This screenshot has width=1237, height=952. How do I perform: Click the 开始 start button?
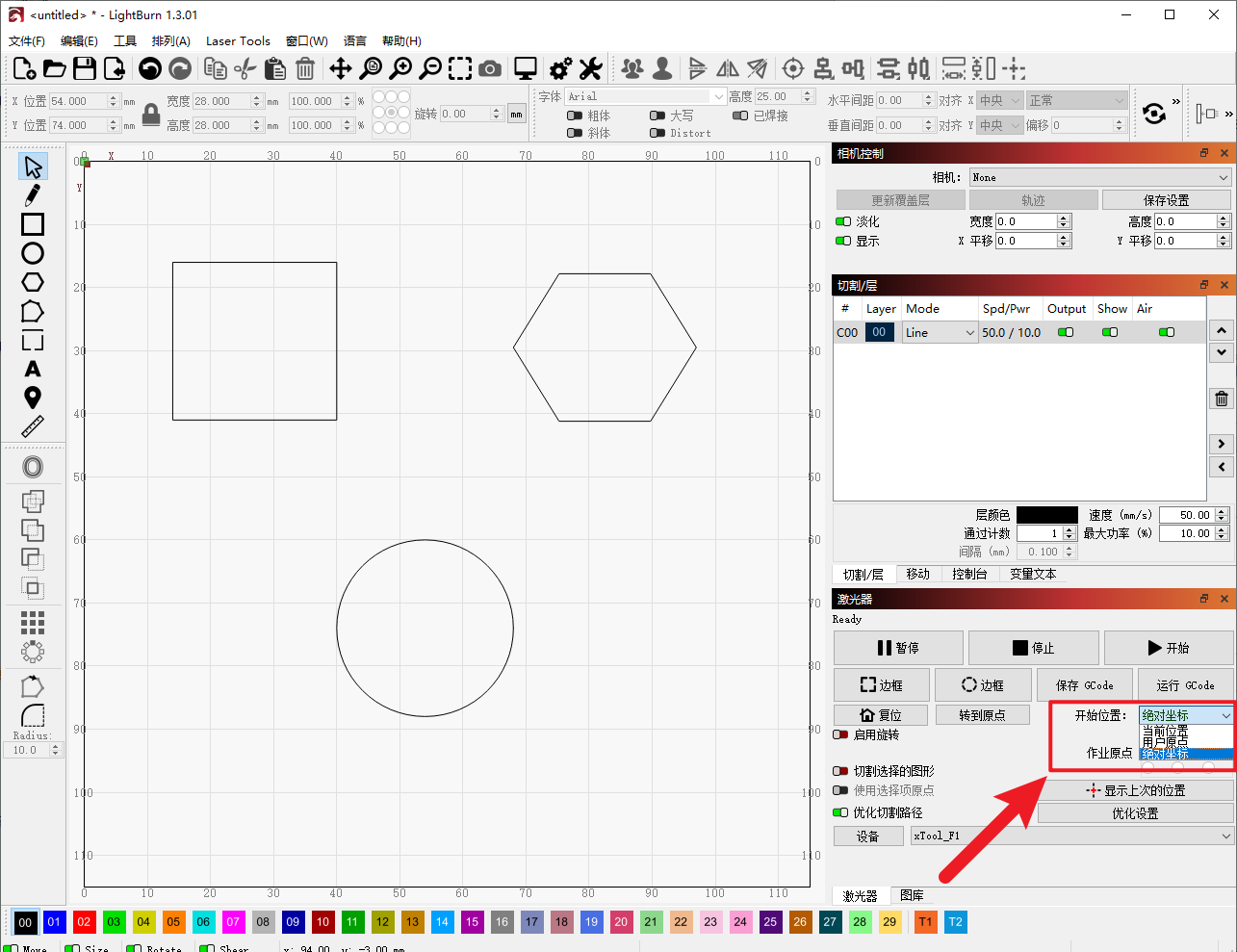[1168, 648]
